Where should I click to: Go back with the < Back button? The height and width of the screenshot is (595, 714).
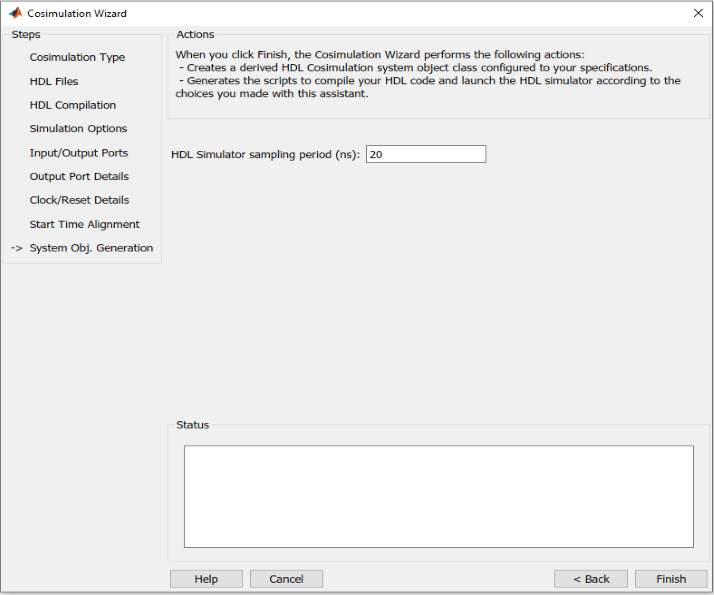point(590,579)
